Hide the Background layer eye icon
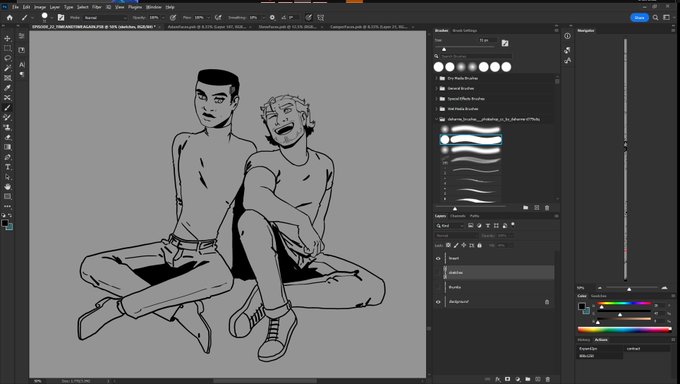The width and height of the screenshot is (680, 384). (x=438, y=302)
